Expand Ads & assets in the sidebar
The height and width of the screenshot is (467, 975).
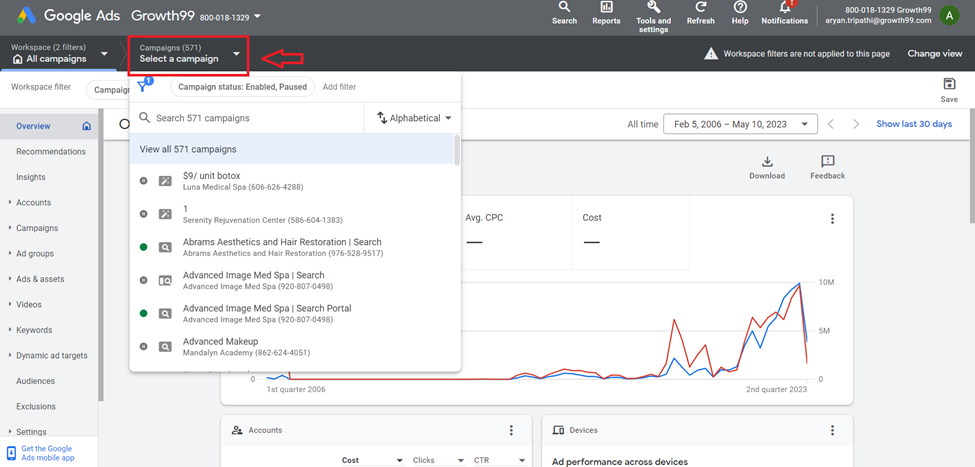(10, 279)
